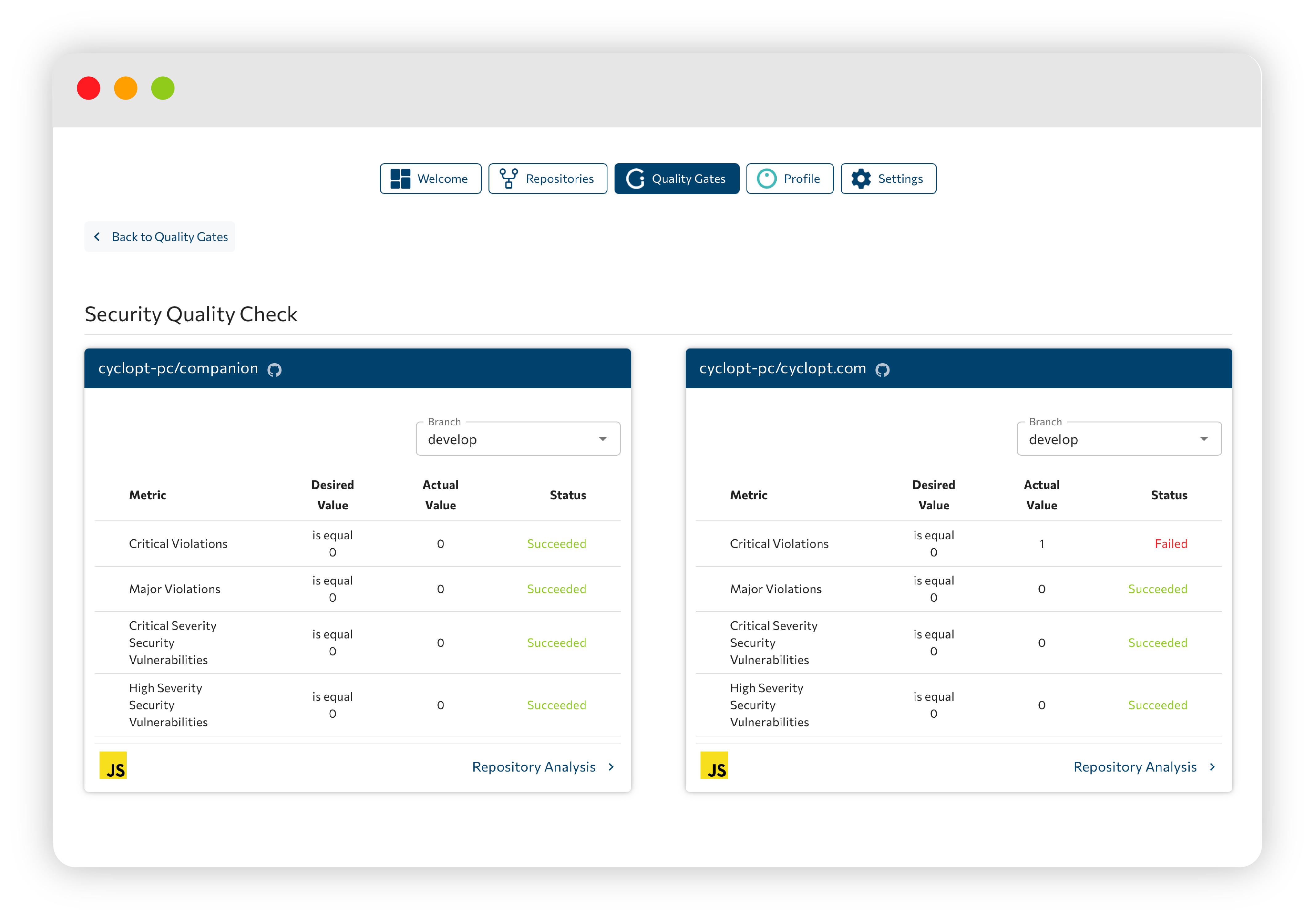Image resolution: width=1316 pixels, height=921 pixels.
Task: Click the Profile circle icon
Action: pyautogui.click(x=766, y=179)
